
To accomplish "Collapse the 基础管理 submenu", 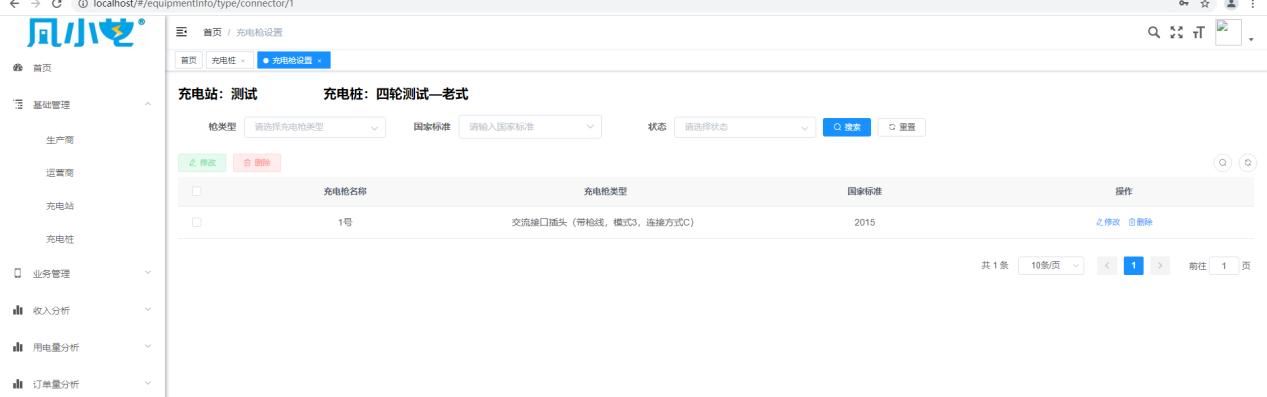I will click(x=148, y=105).
